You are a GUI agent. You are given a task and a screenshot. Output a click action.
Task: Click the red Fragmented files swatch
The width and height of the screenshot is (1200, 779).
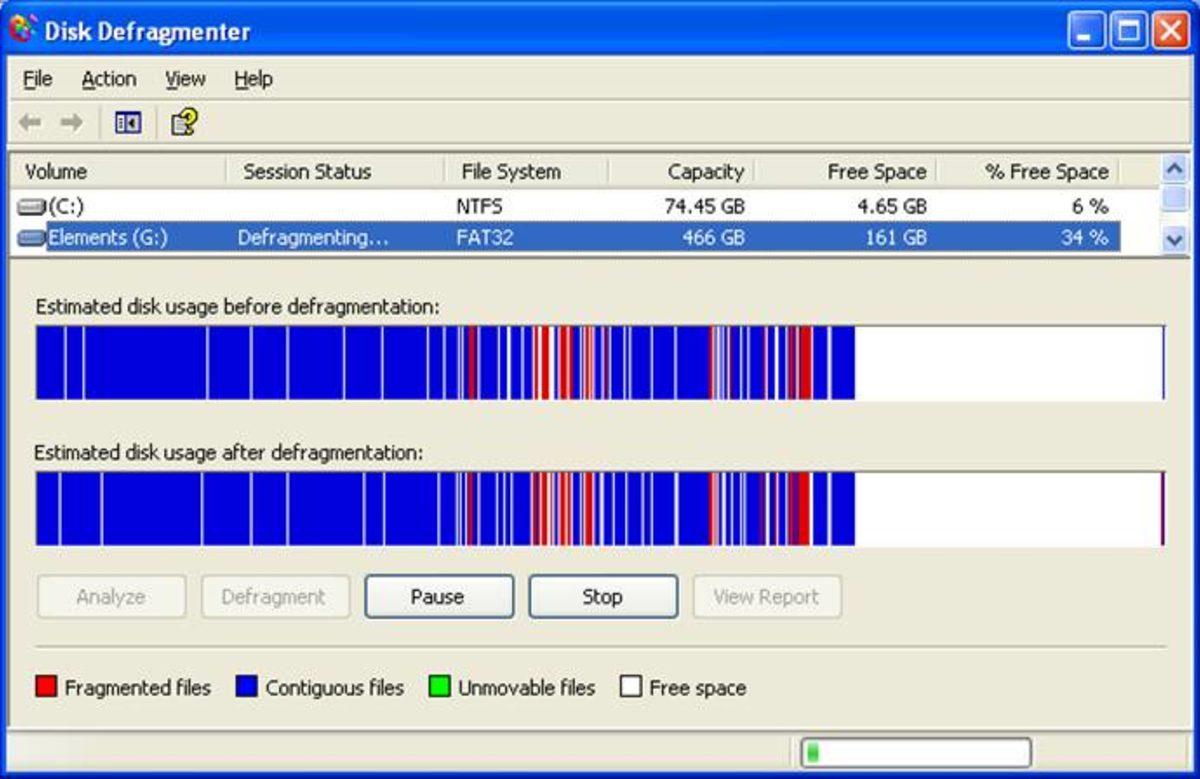(x=46, y=687)
